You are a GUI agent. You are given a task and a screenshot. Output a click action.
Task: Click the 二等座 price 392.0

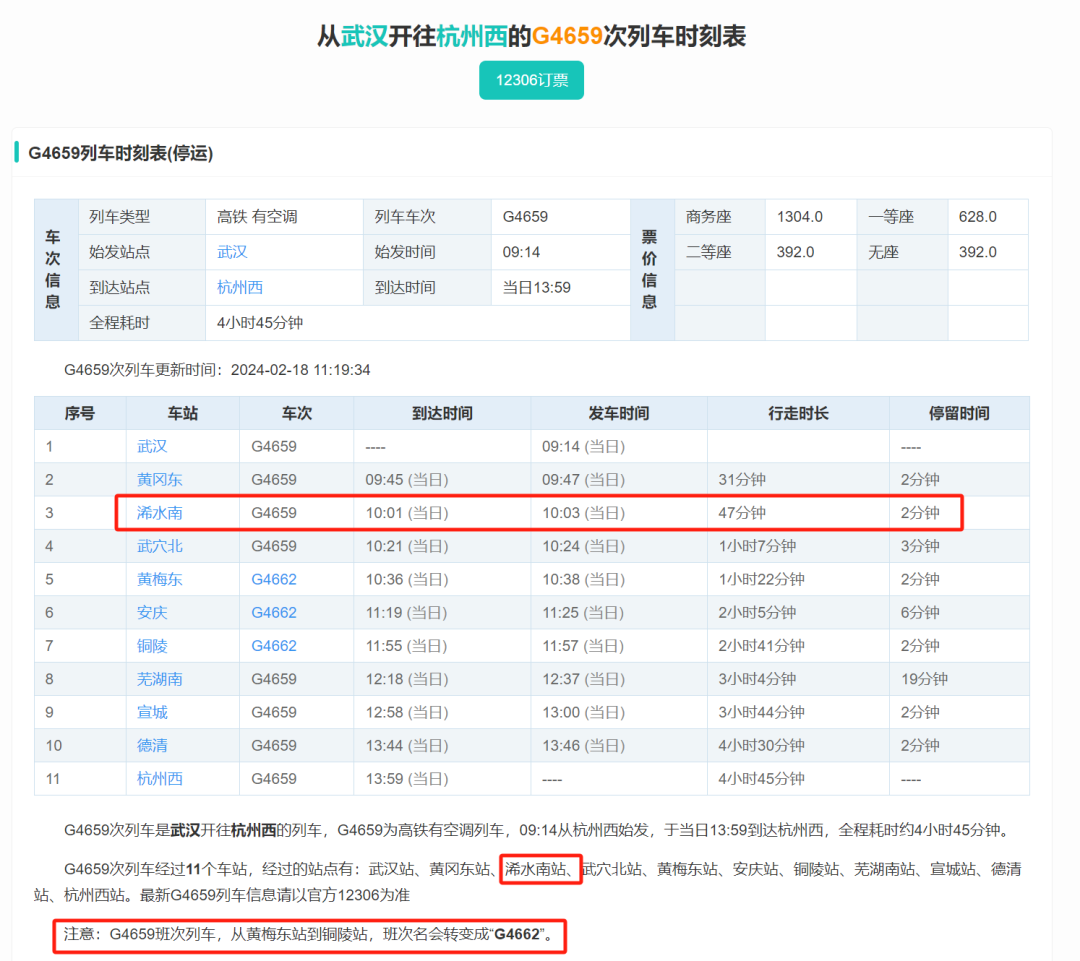pyautogui.click(x=795, y=252)
